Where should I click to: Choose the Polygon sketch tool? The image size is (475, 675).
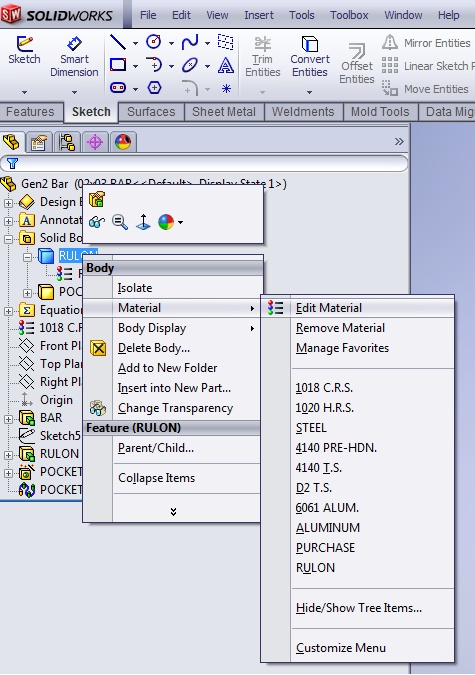[x=154, y=88]
